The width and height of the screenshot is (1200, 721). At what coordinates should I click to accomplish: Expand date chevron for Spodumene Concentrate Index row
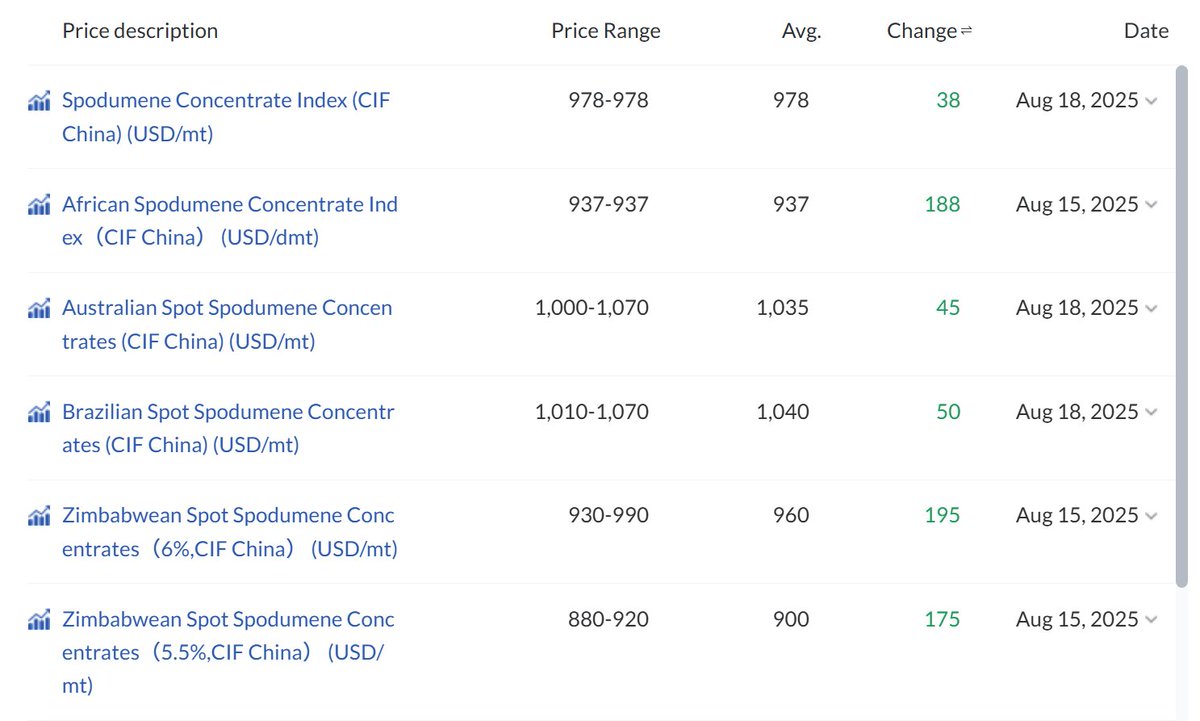[x=1151, y=101]
